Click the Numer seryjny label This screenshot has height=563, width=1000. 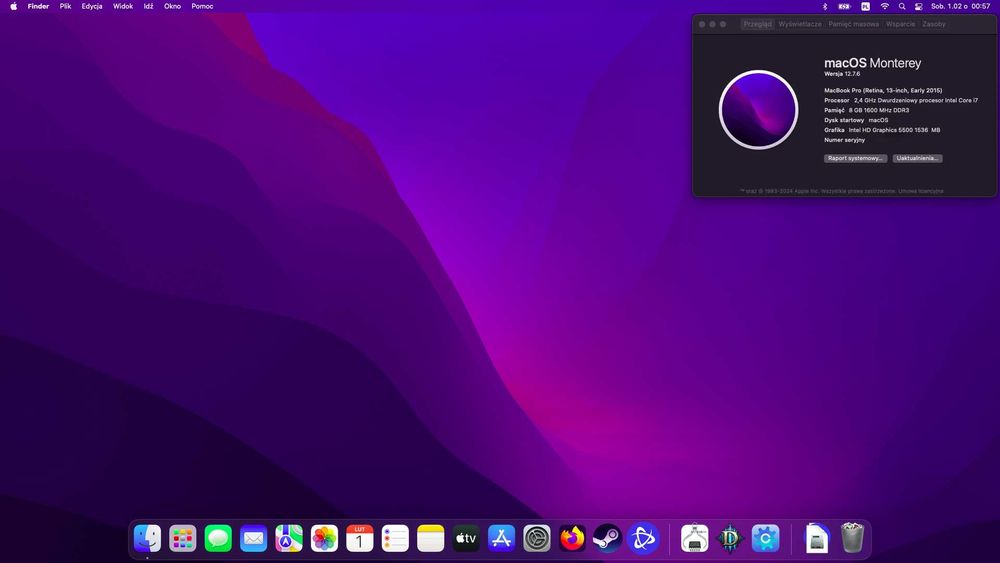(844, 140)
